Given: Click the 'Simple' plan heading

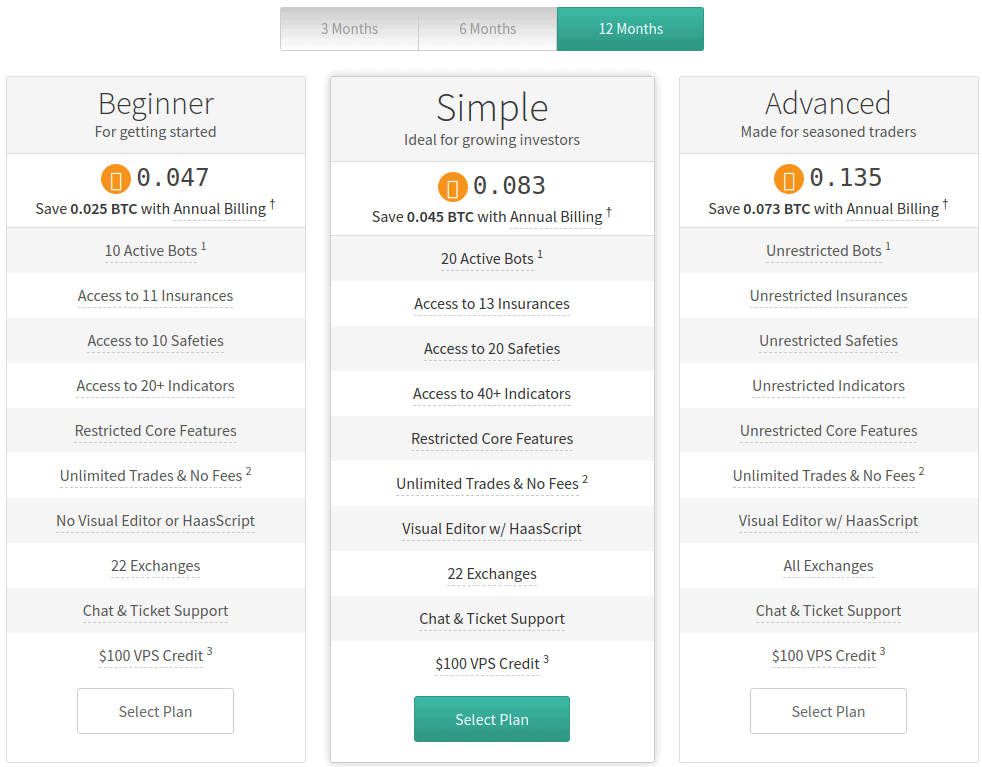Looking at the screenshot, I should pos(492,108).
